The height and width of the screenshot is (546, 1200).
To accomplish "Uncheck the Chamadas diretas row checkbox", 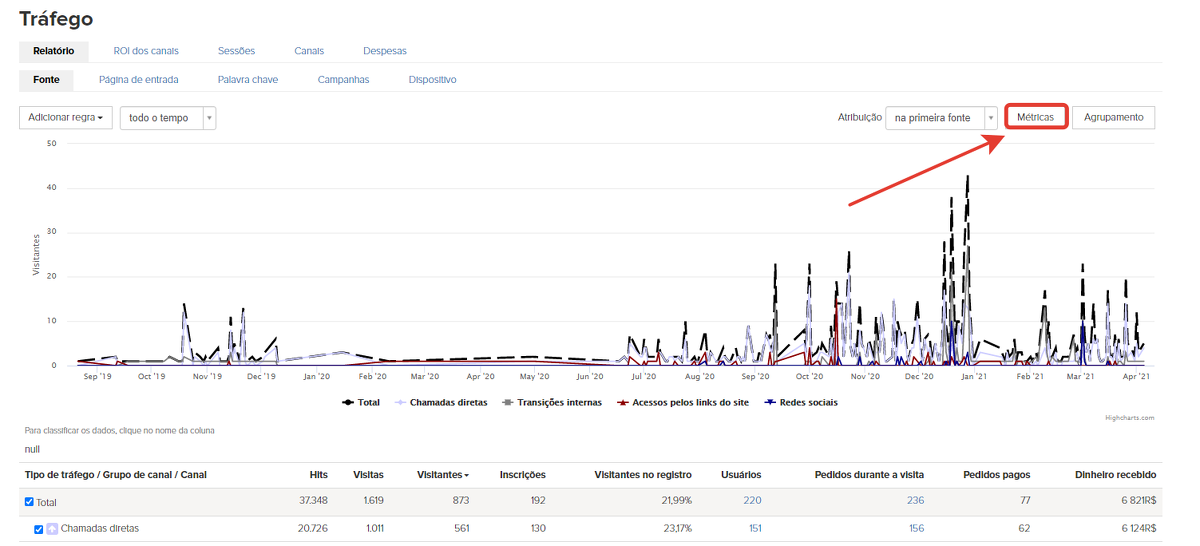I will tap(39, 529).
